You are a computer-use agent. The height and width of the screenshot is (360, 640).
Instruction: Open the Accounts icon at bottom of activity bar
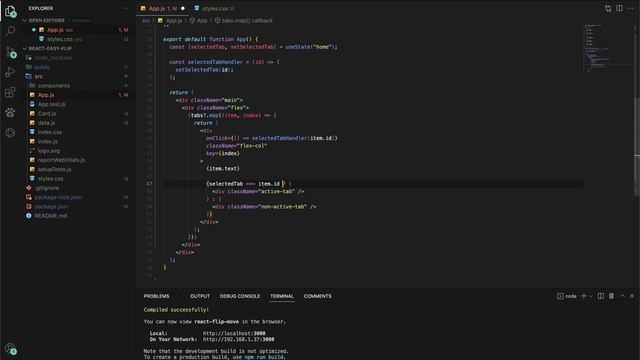(10, 349)
